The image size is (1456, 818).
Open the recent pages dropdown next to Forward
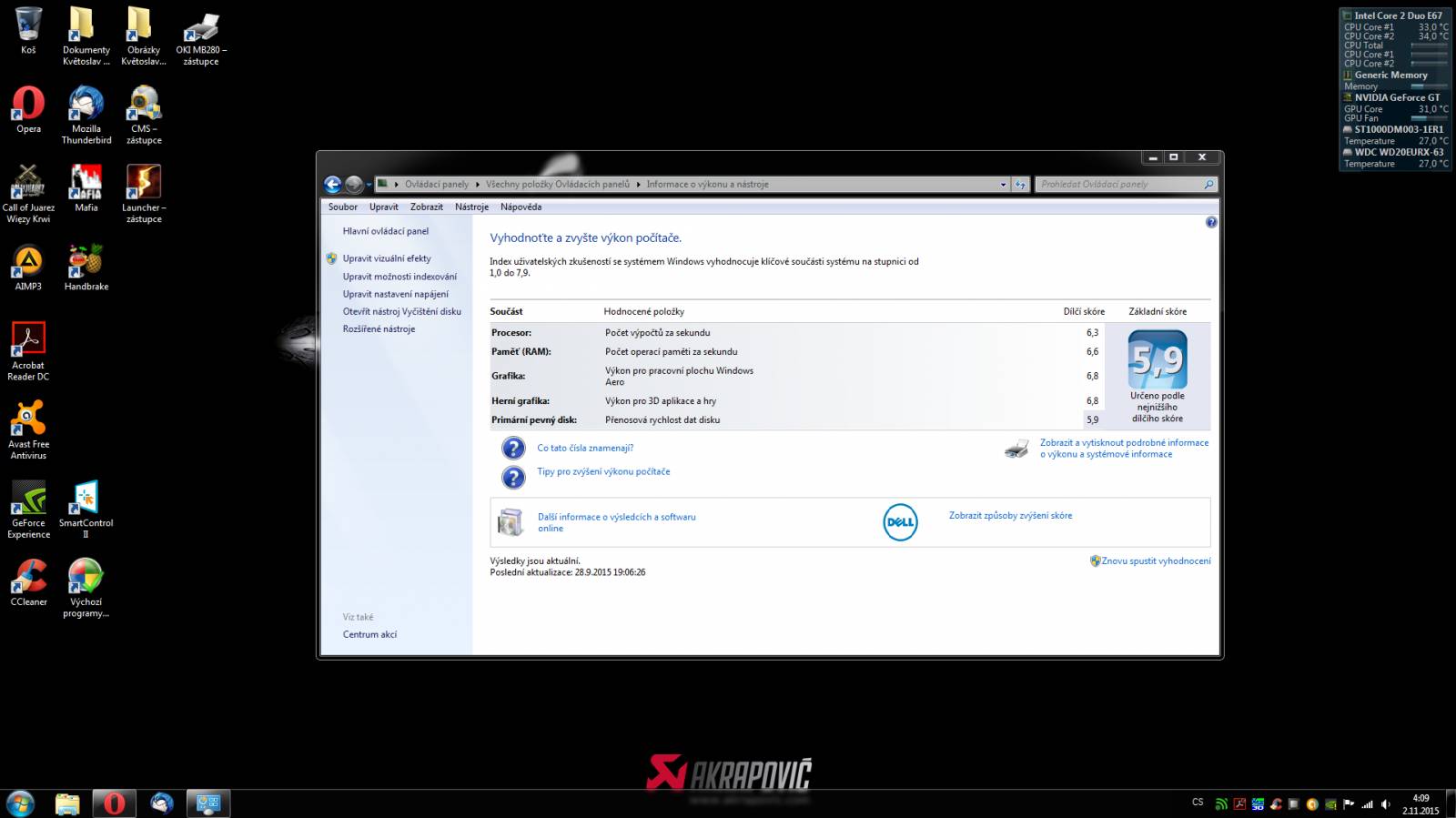pyautogui.click(x=369, y=184)
